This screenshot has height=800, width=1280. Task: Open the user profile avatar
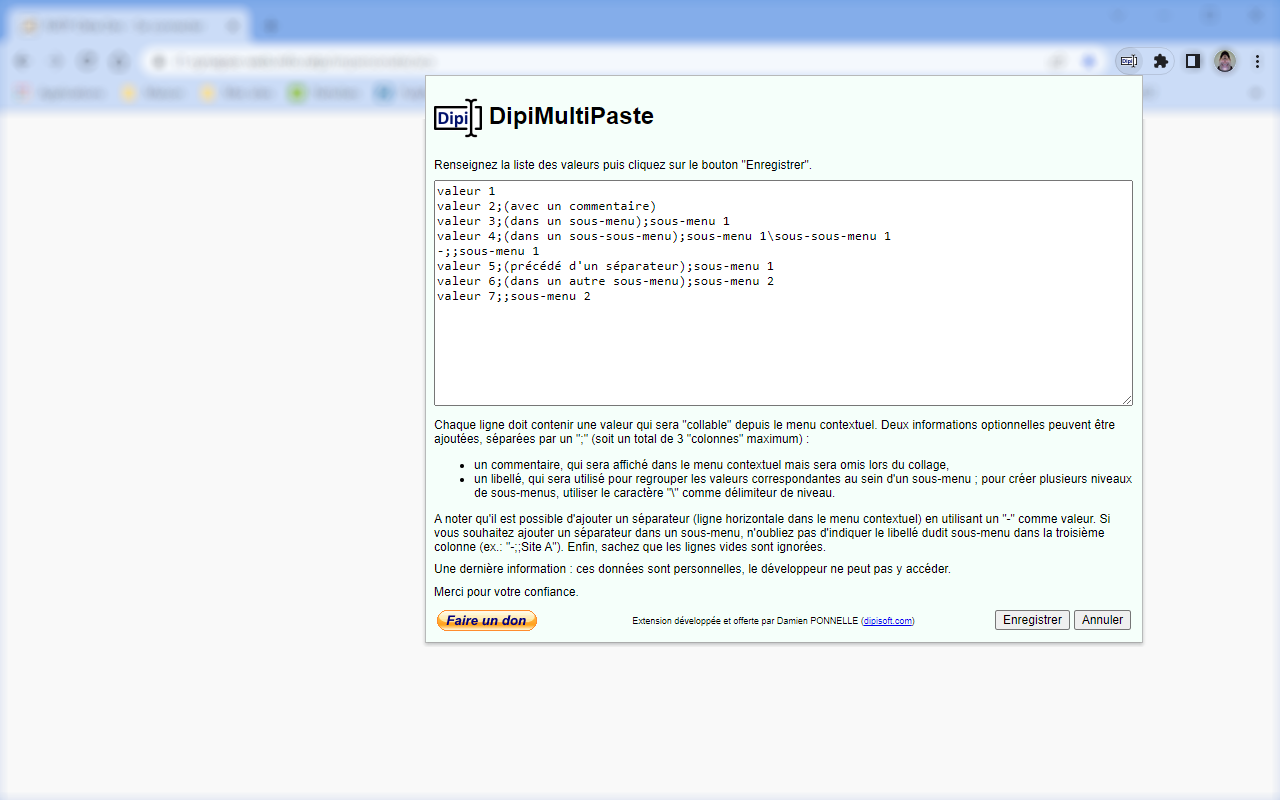point(1225,61)
